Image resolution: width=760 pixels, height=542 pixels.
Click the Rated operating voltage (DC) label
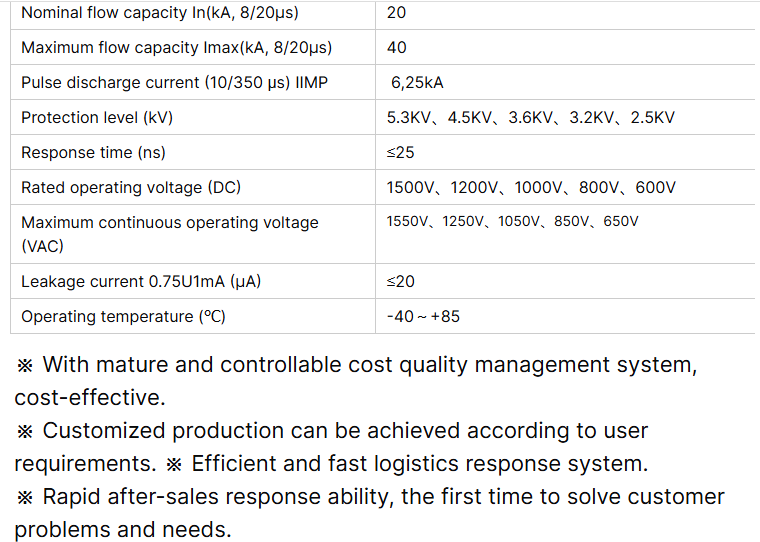coord(131,188)
